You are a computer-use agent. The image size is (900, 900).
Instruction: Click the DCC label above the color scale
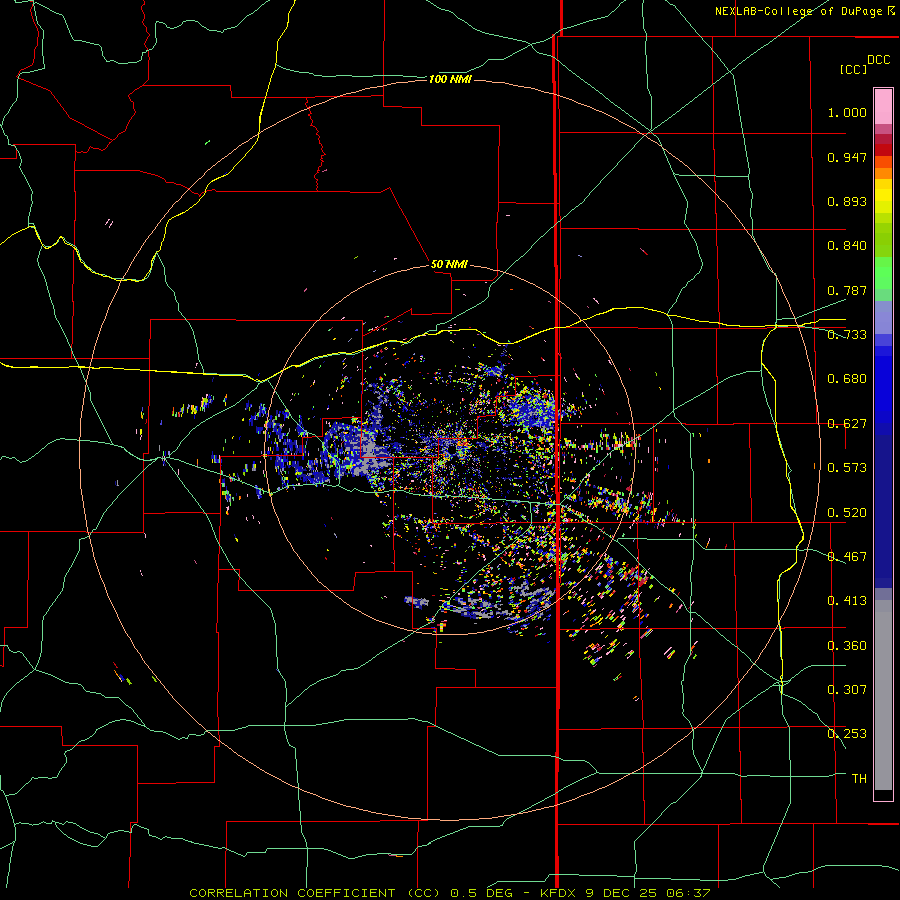click(x=879, y=60)
